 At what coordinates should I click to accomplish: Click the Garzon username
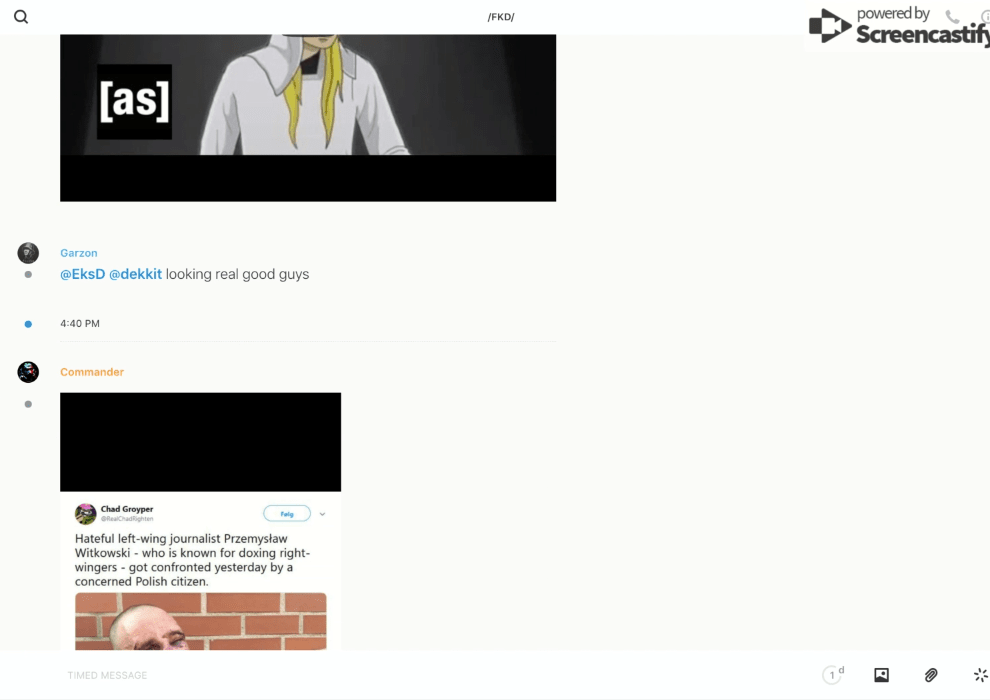(79, 253)
